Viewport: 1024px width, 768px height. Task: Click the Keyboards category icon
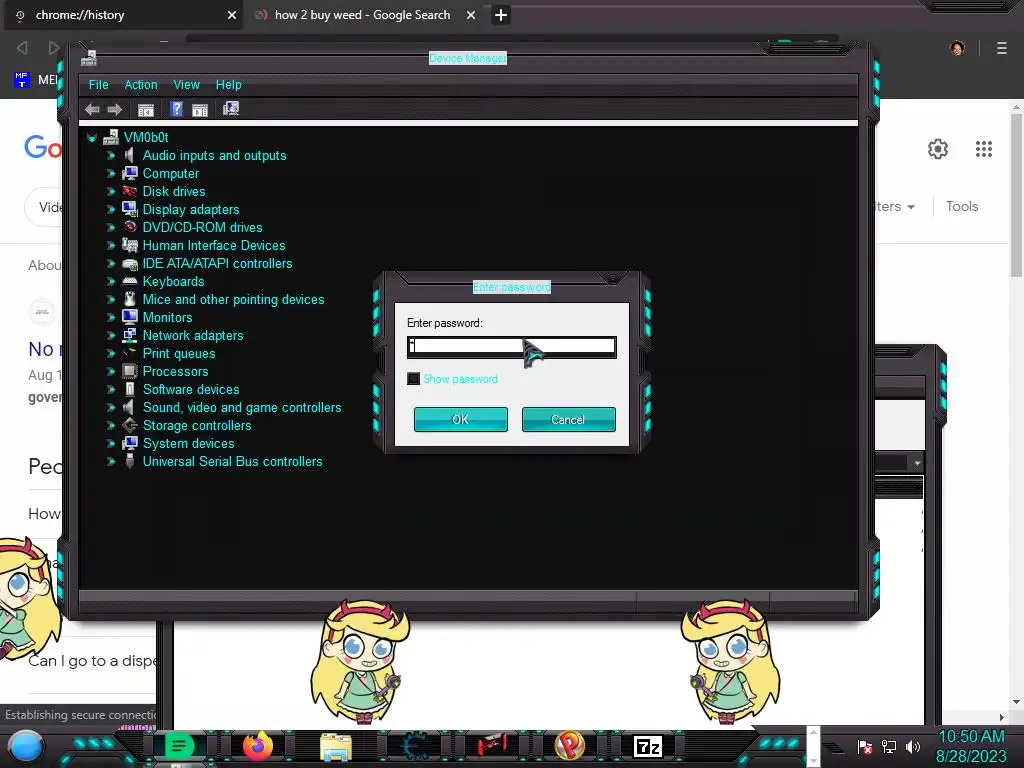129,281
